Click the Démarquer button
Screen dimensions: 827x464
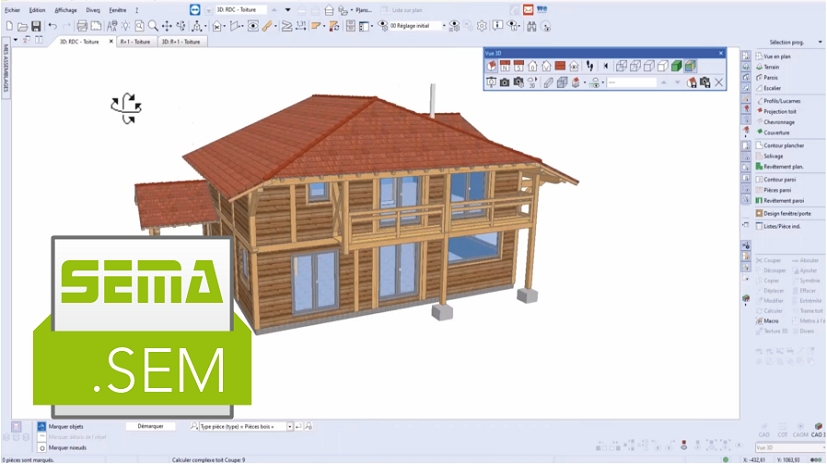[150, 426]
